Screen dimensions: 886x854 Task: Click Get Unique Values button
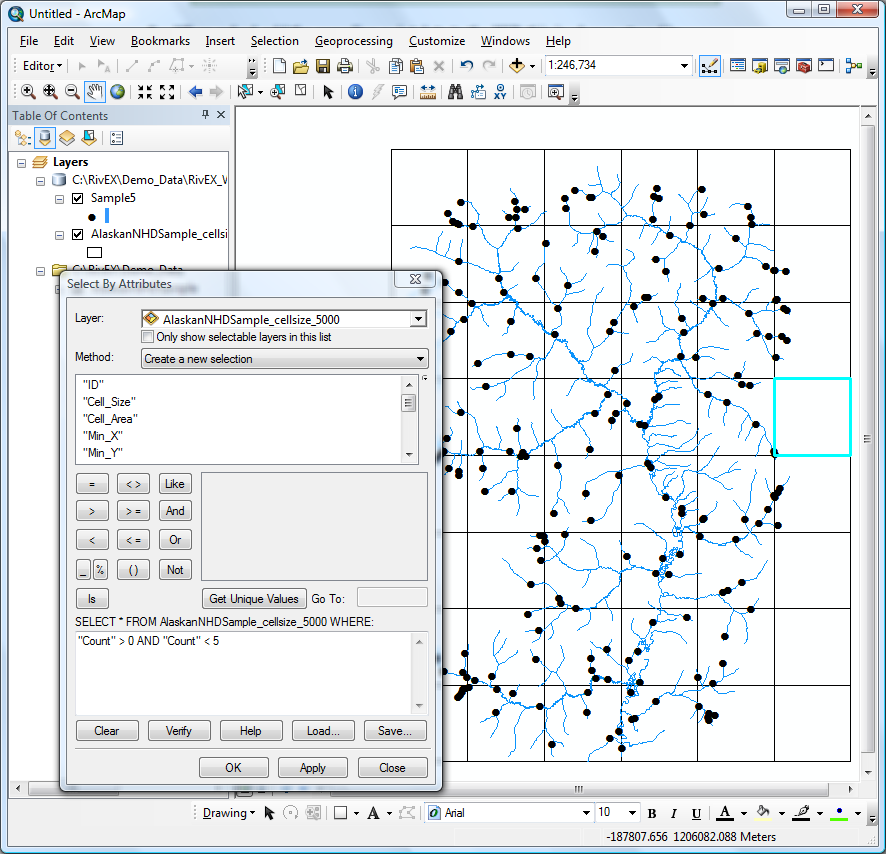point(254,599)
